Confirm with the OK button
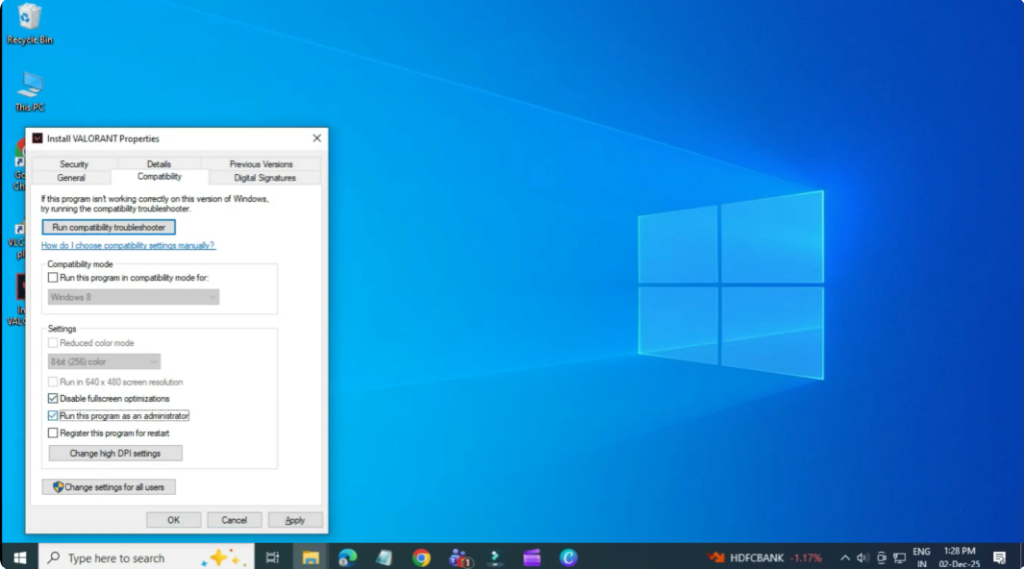 (173, 520)
